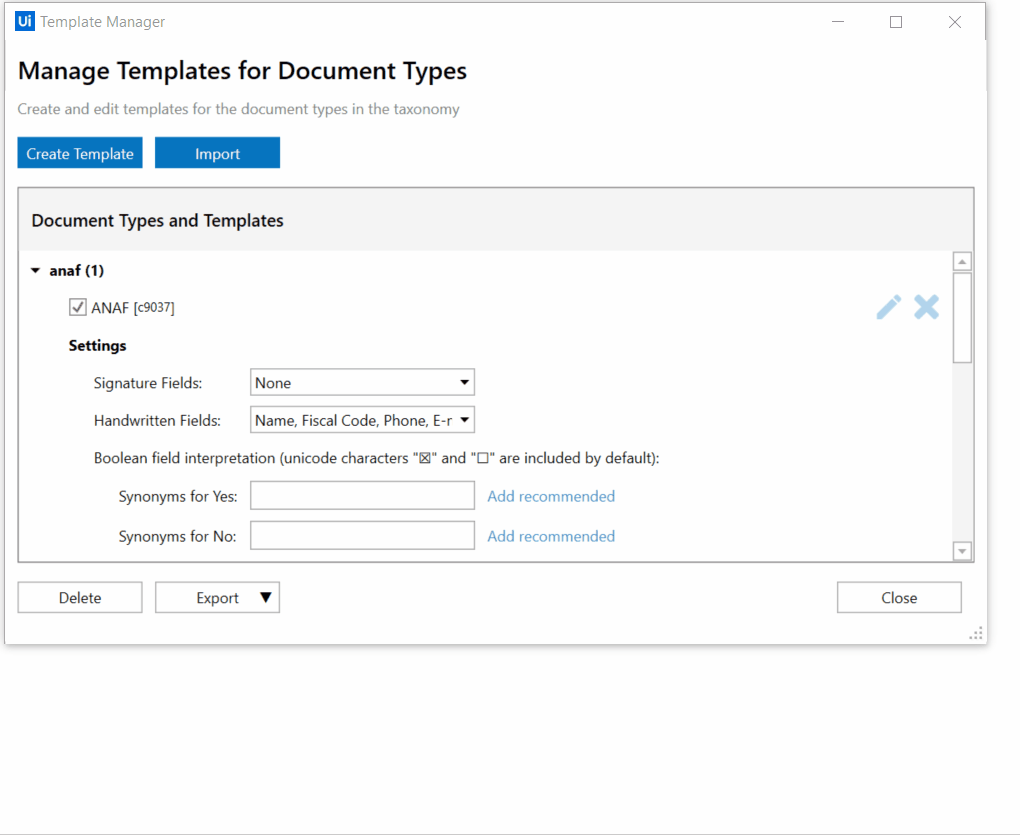The width and height of the screenshot is (1020, 835).
Task: Open the Handwritten Fields dropdown
Action: (x=362, y=420)
